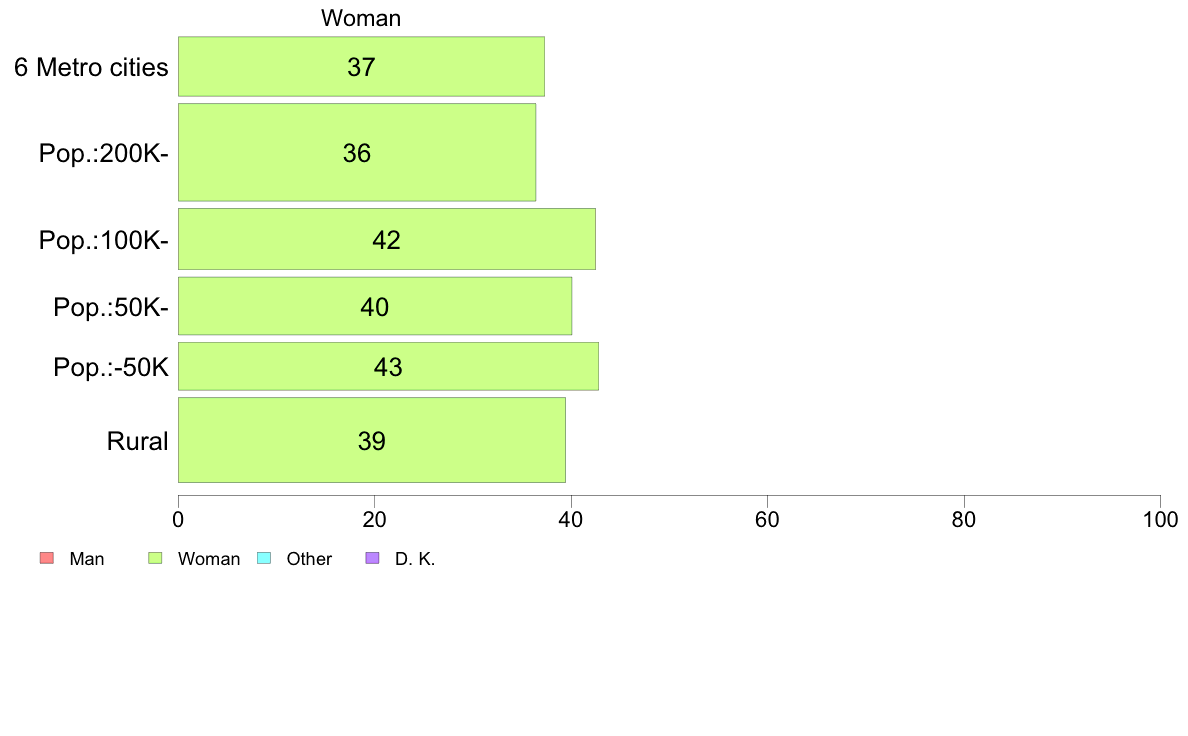This screenshot has height=736, width=1188.
Task: Click the Man legend label
Action: pos(86,559)
